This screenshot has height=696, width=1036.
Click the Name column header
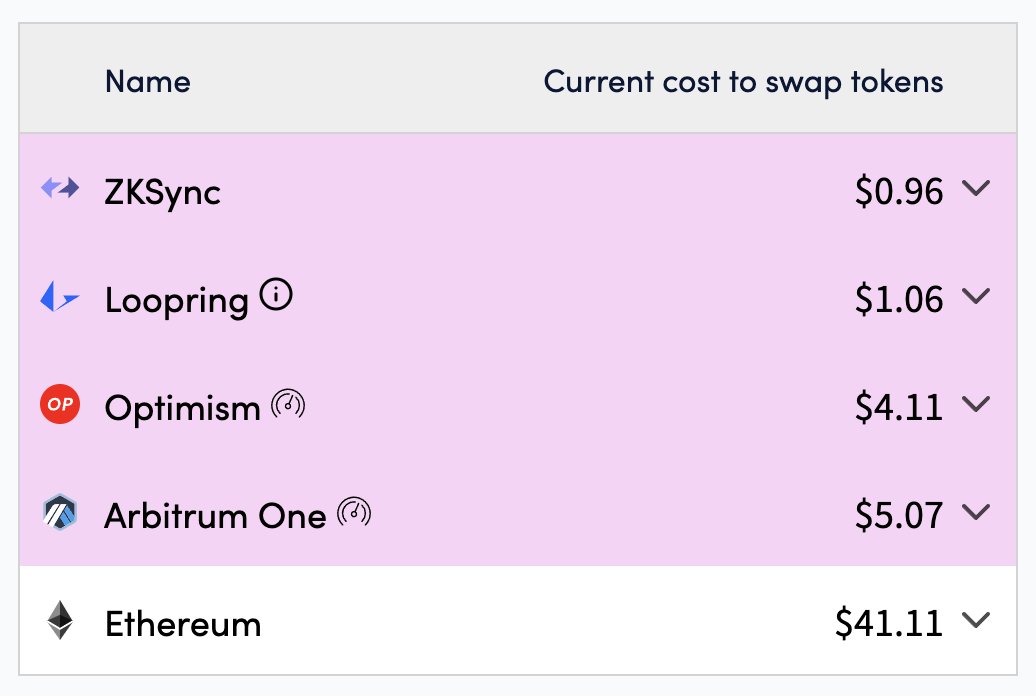[x=148, y=82]
